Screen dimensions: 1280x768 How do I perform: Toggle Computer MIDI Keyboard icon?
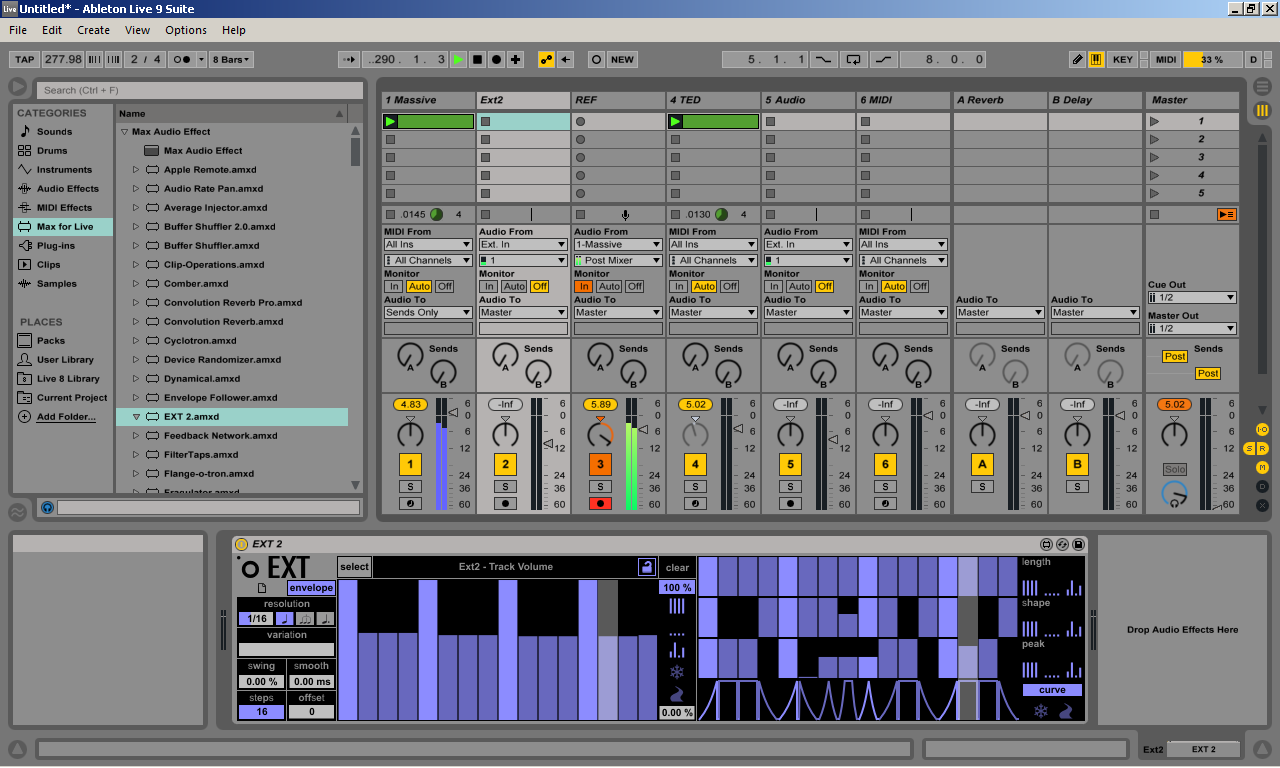1096,60
